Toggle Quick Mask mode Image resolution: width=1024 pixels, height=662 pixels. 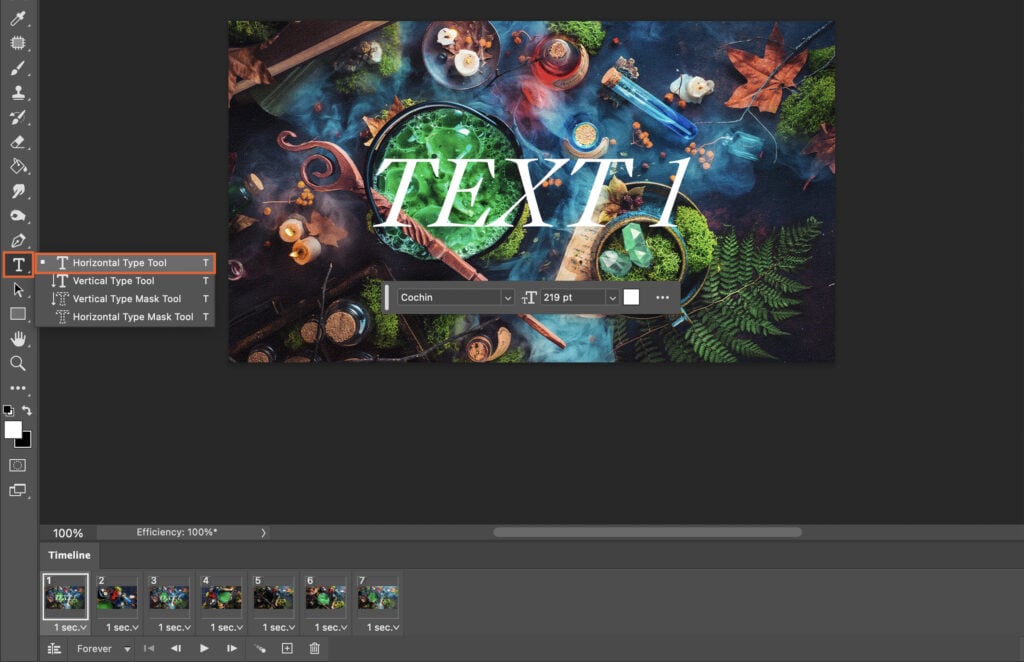point(17,465)
